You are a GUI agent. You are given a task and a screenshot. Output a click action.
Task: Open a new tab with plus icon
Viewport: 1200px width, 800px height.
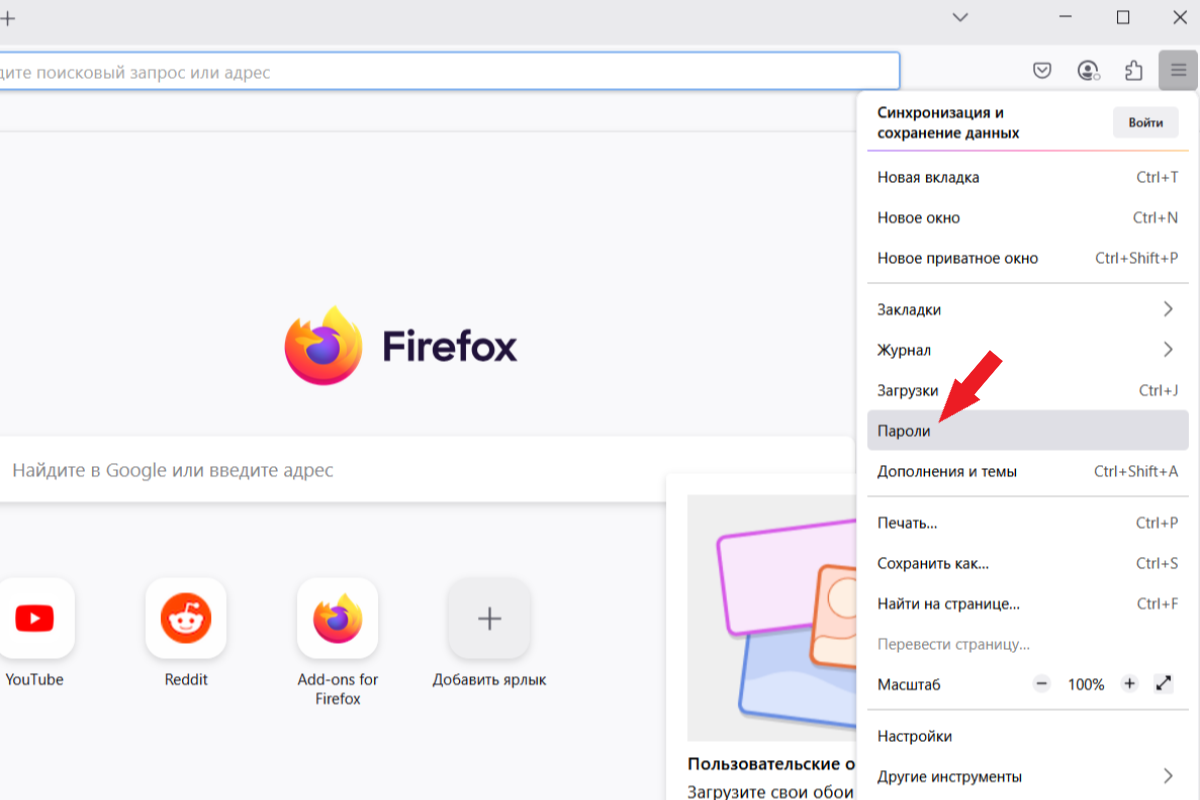(x=8, y=18)
